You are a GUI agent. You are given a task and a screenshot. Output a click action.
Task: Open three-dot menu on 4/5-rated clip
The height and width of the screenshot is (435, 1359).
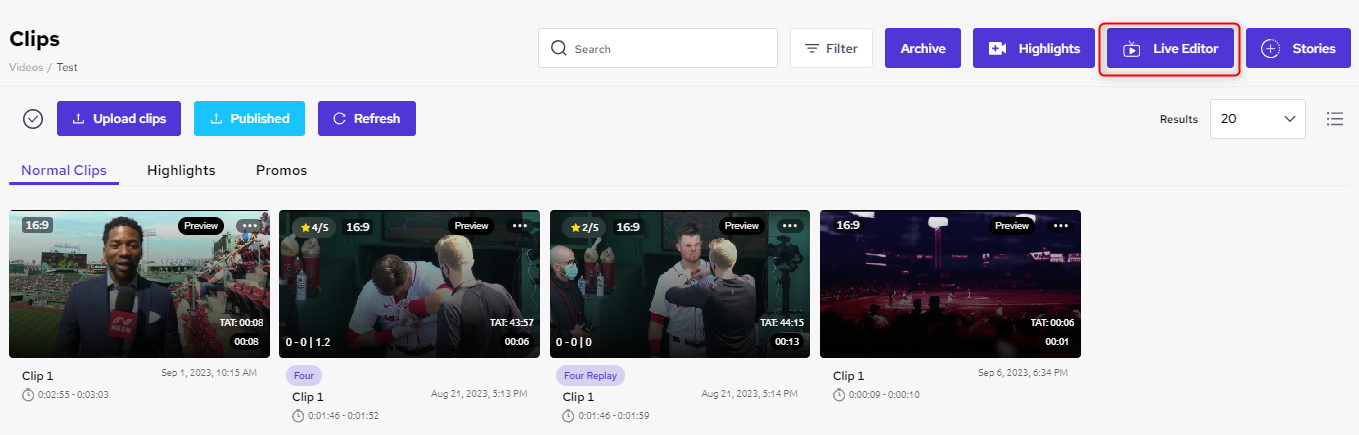[520, 226]
